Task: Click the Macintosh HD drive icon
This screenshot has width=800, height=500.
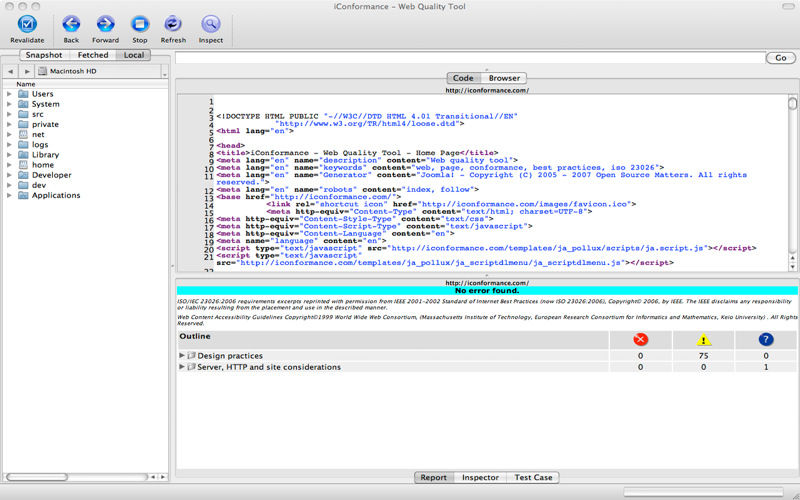Action: (x=43, y=71)
